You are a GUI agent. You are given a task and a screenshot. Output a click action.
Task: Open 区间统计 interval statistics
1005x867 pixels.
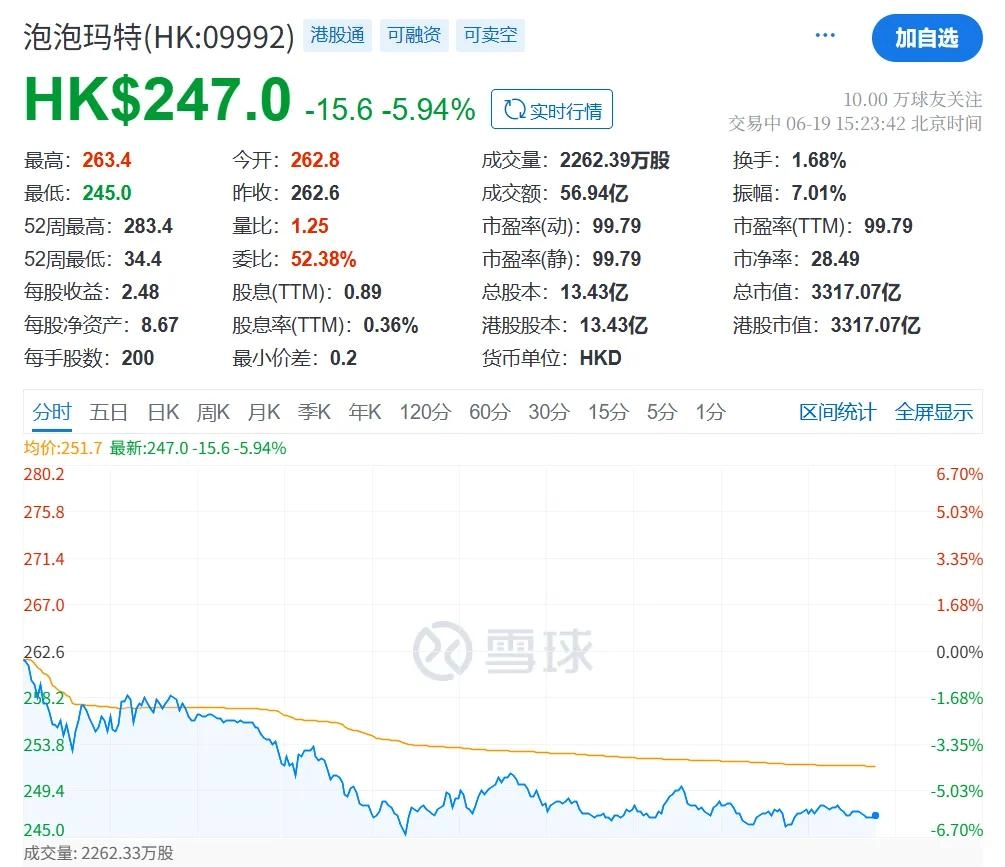(838, 411)
